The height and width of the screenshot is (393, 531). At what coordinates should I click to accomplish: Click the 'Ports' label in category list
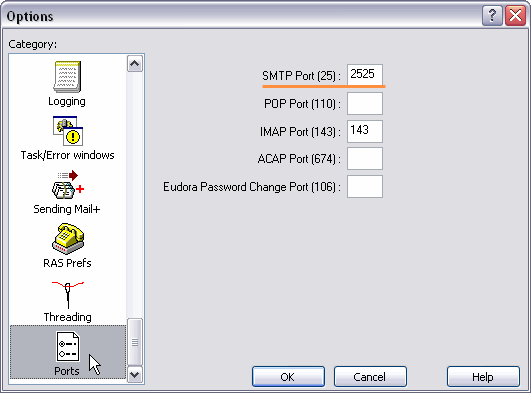pyautogui.click(x=67, y=371)
